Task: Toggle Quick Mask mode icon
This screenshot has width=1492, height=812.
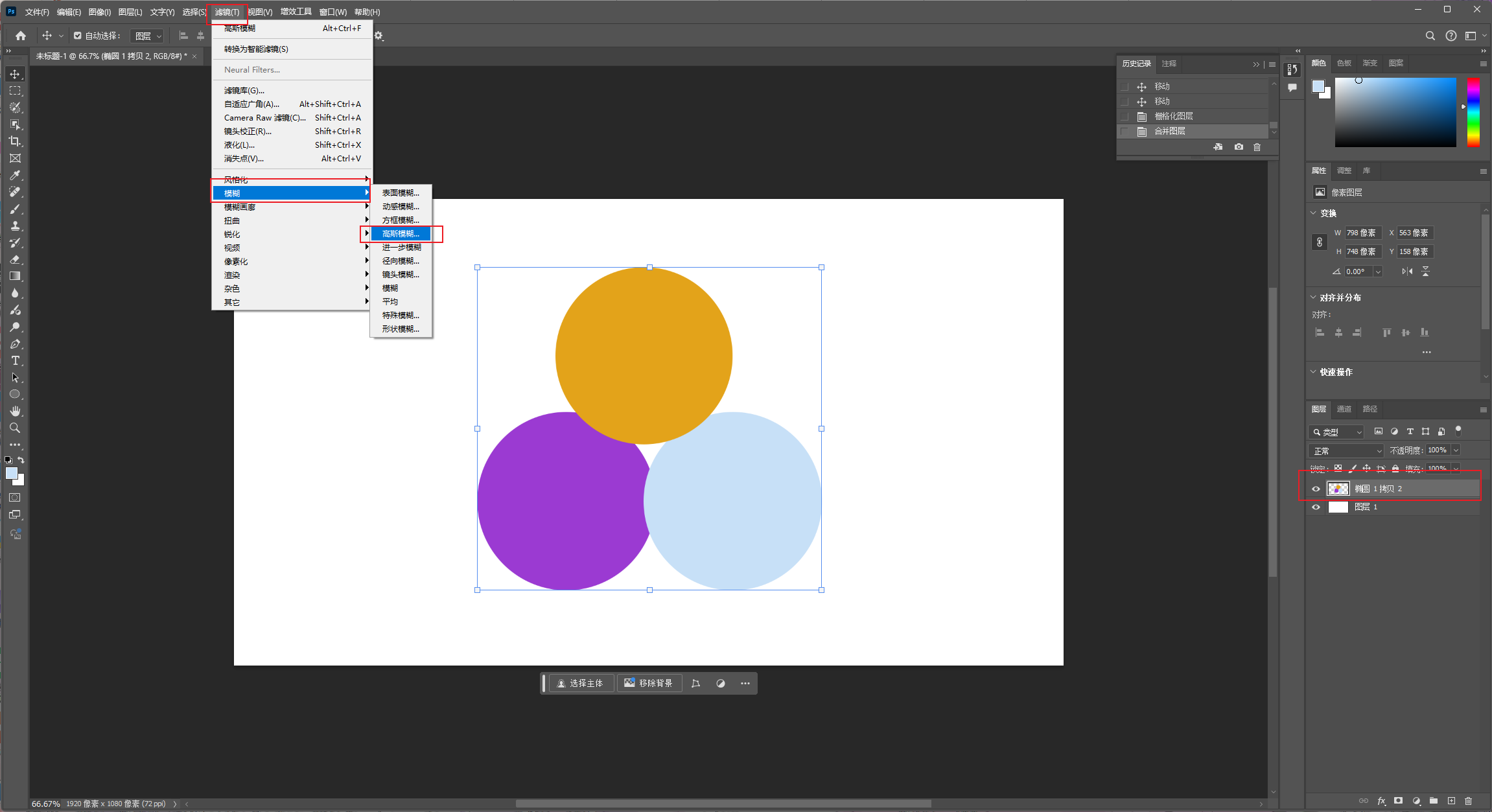Action: click(x=15, y=498)
